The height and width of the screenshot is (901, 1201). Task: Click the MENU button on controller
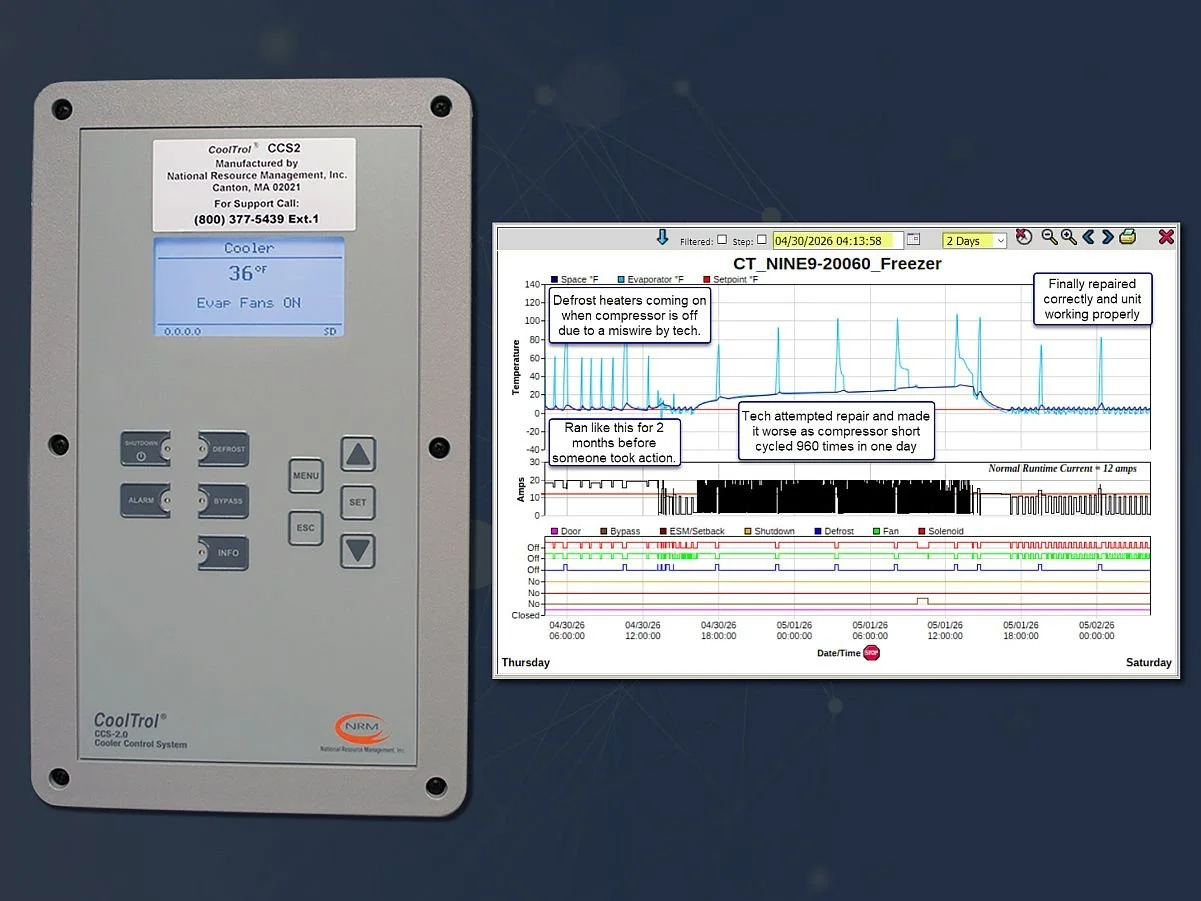[306, 475]
